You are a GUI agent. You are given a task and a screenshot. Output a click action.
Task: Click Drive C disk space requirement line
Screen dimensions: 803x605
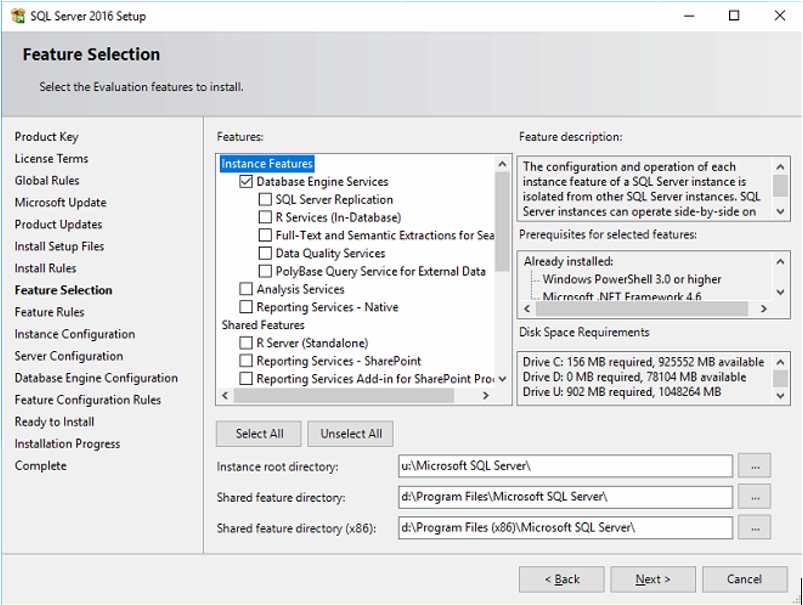(x=643, y=362)
